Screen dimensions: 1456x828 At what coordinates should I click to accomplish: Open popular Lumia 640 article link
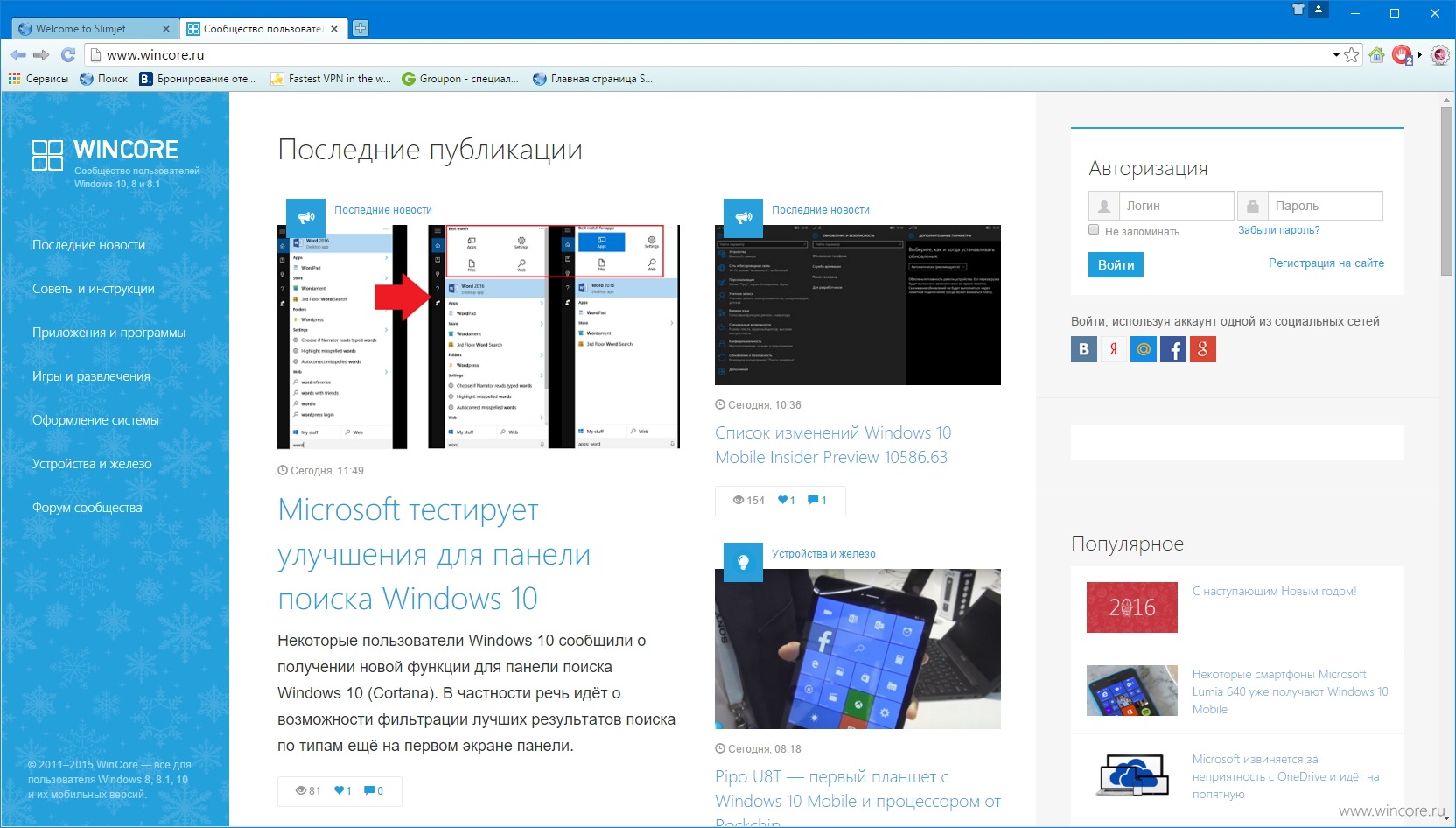(x=1290, y=691)
